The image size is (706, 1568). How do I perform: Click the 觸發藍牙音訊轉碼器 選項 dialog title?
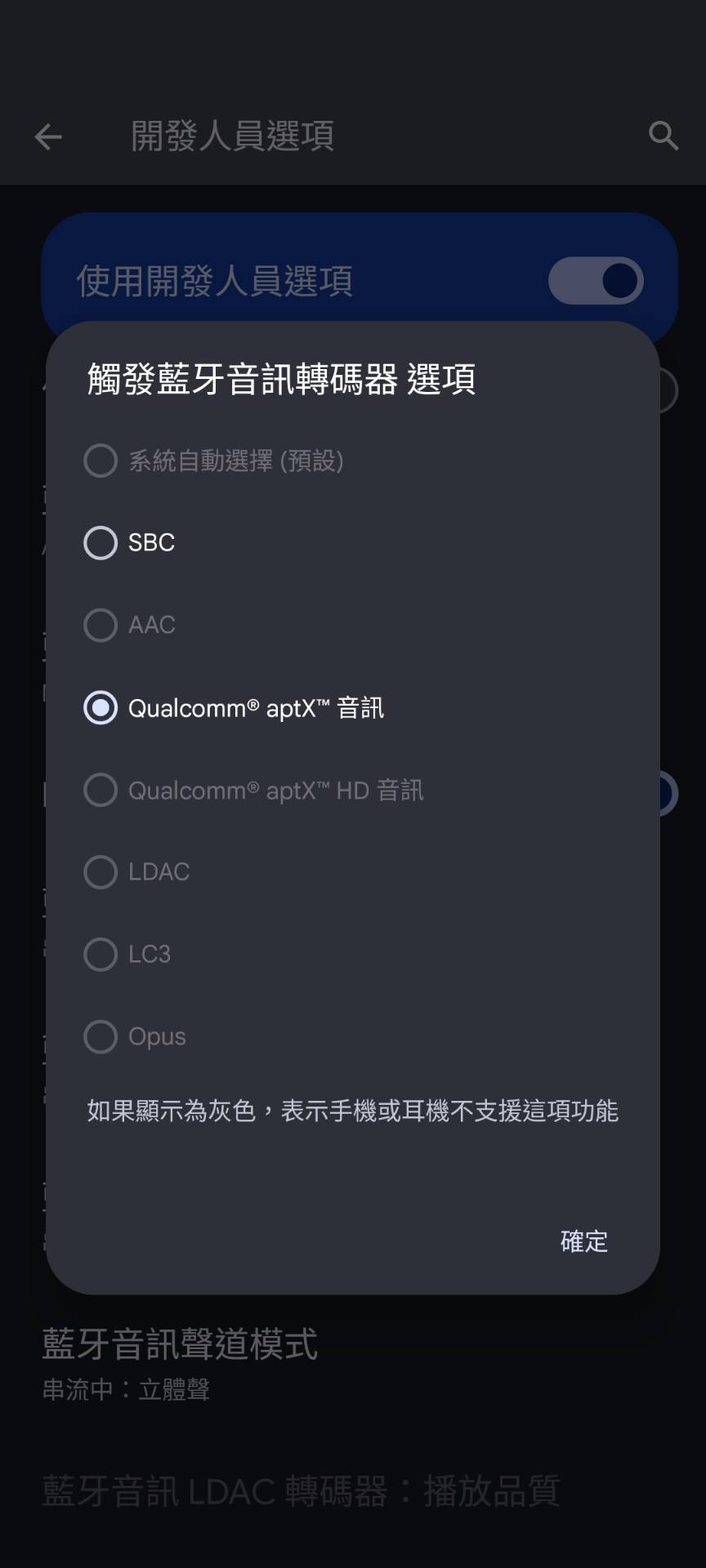[x=281, y=380]
